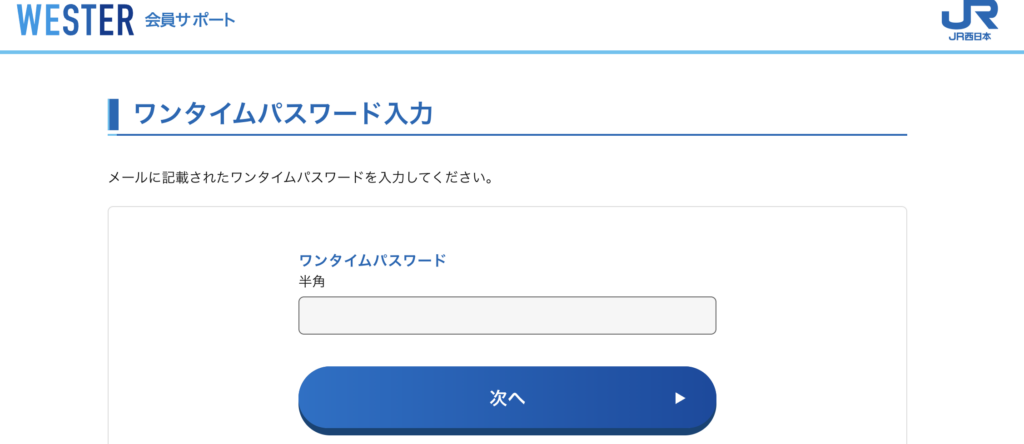This screenshot has width=1024, height=444.
Task: Click into the ワンタイムパスワード input field
Action: 507,315
